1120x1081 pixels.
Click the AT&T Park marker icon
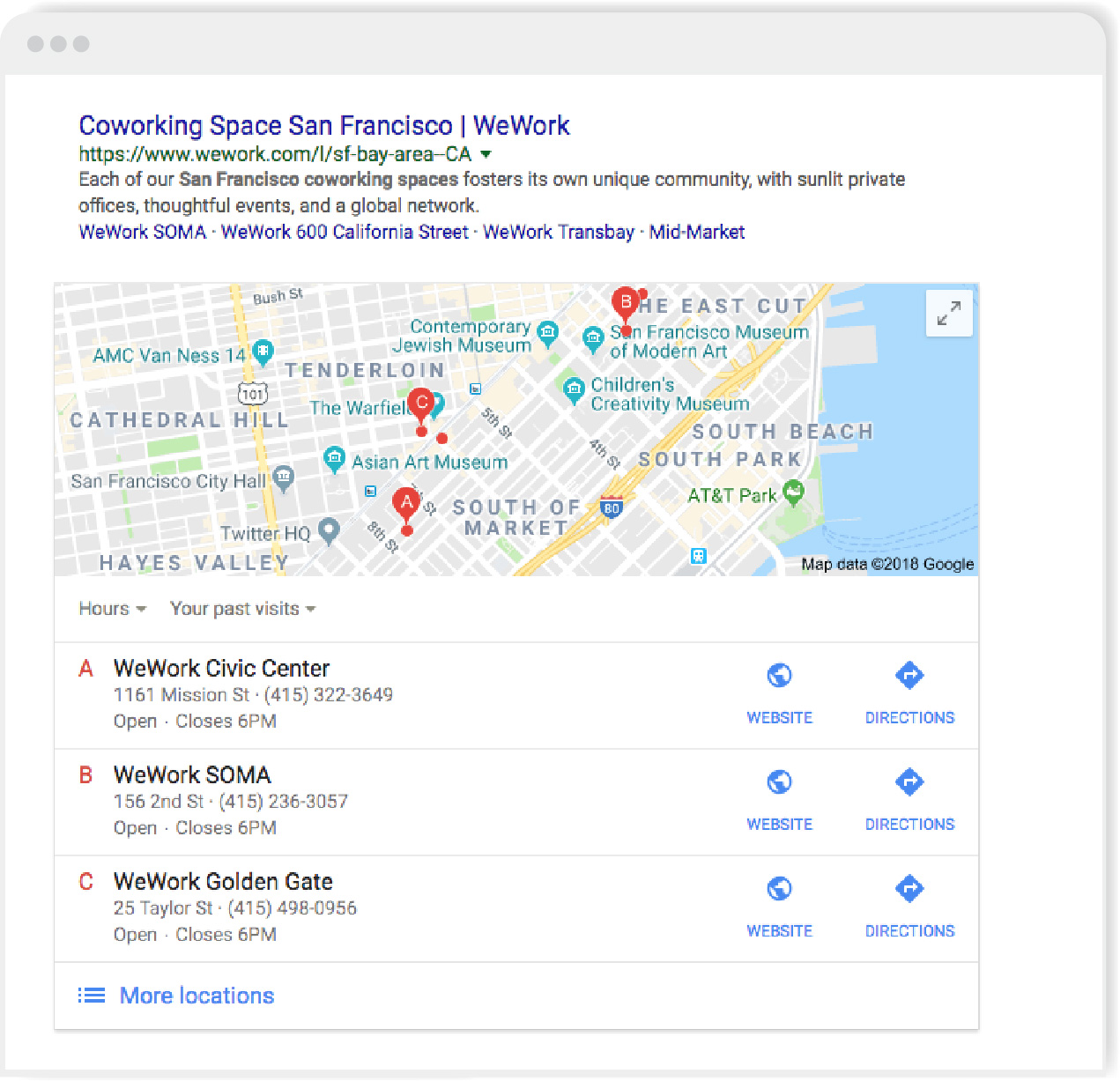click(x=794, y=492)
